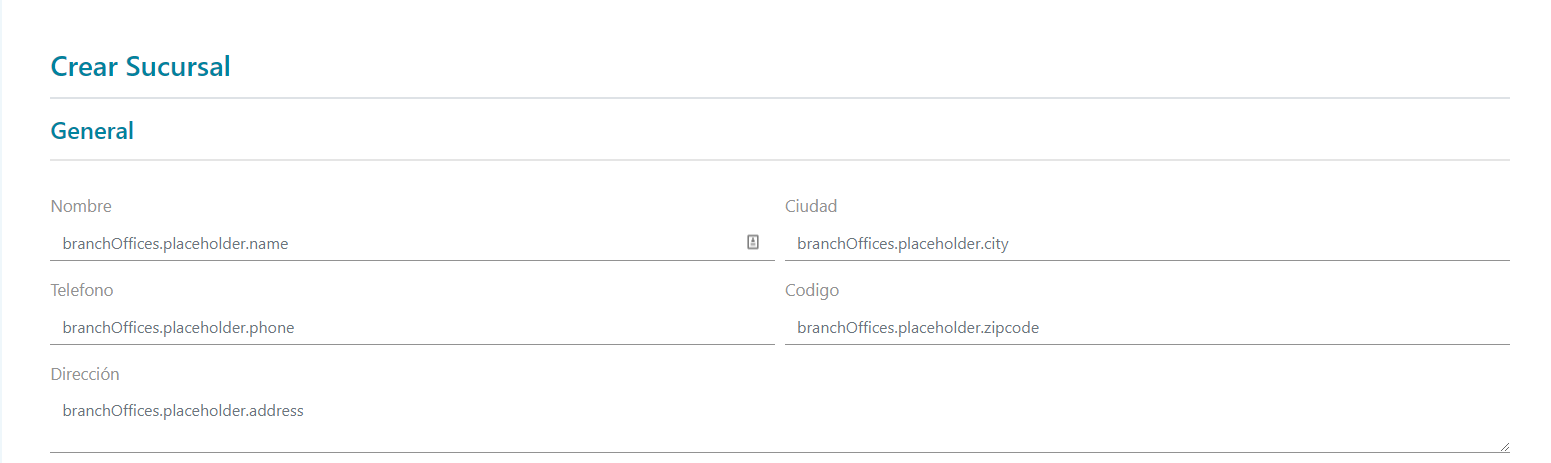Viewport: 1551px width, 463px height.
Task: Click the divider line under Crear Sucursal
Action: click(780, 98)
